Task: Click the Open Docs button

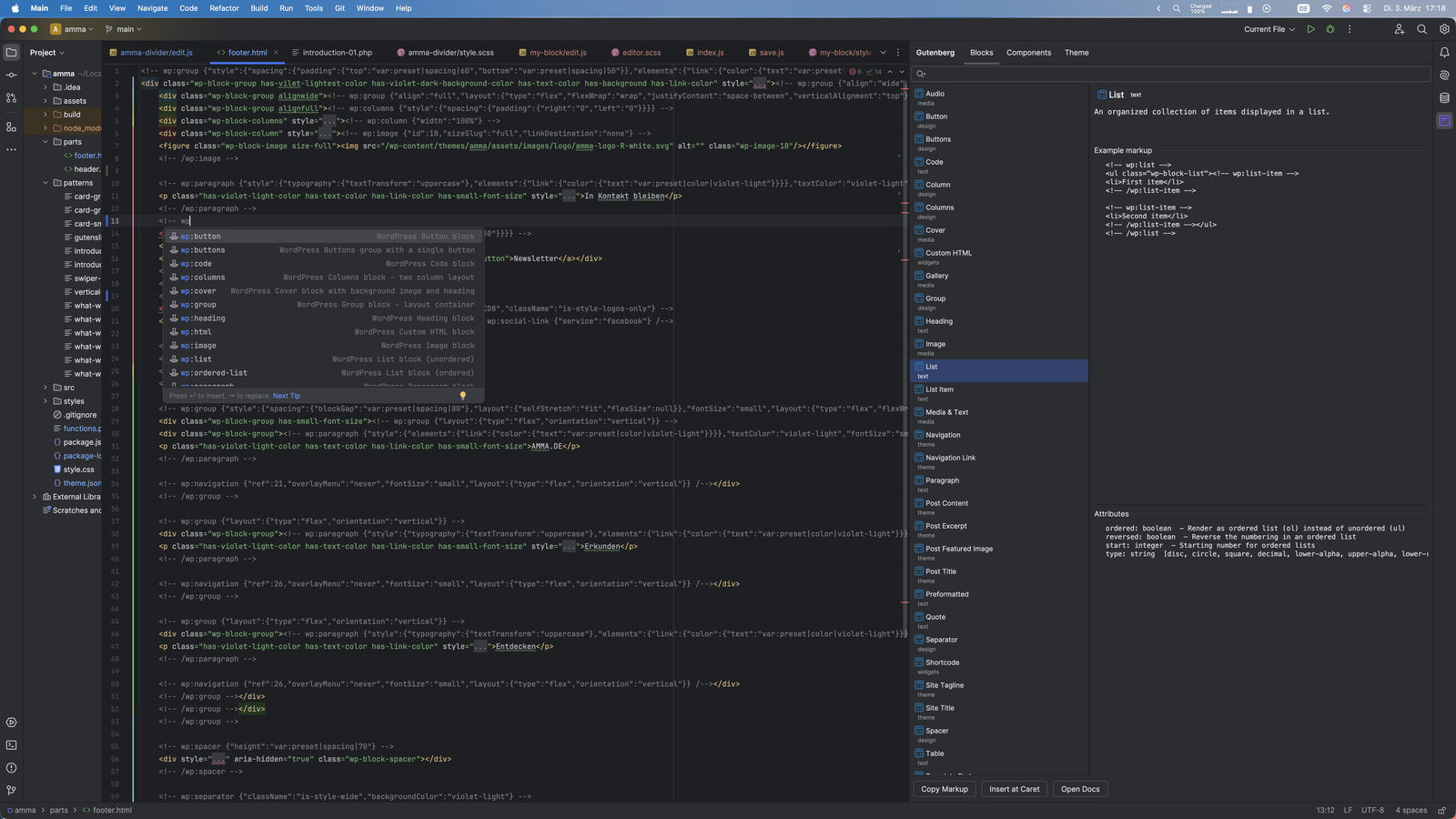Action: (1080, 789)
